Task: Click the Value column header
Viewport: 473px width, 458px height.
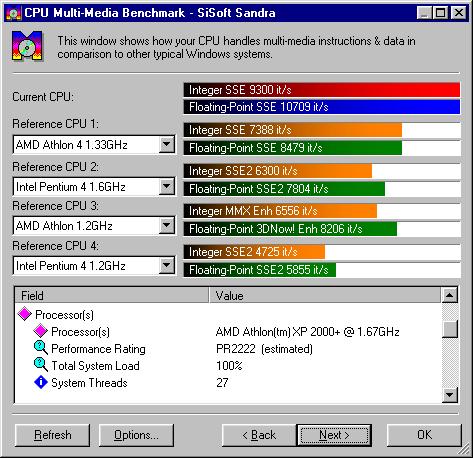Action: [325, 295]
